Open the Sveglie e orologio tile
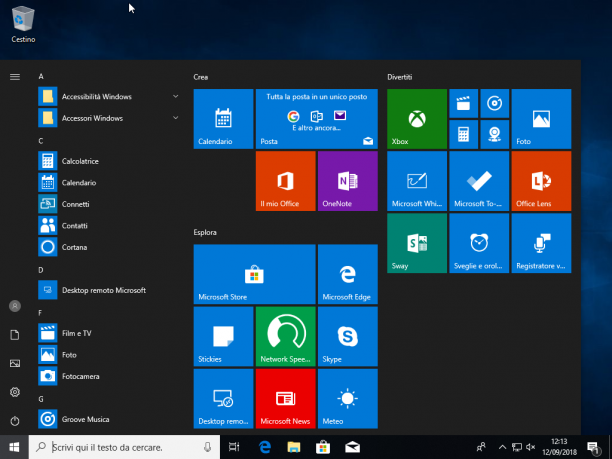This screenshot has width=612, height=459. pyautogui.click(x=479, y=243)
